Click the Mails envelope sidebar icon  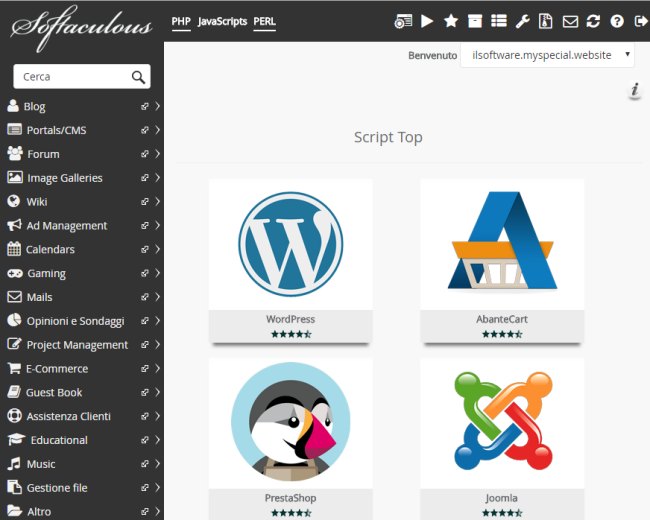14,296
